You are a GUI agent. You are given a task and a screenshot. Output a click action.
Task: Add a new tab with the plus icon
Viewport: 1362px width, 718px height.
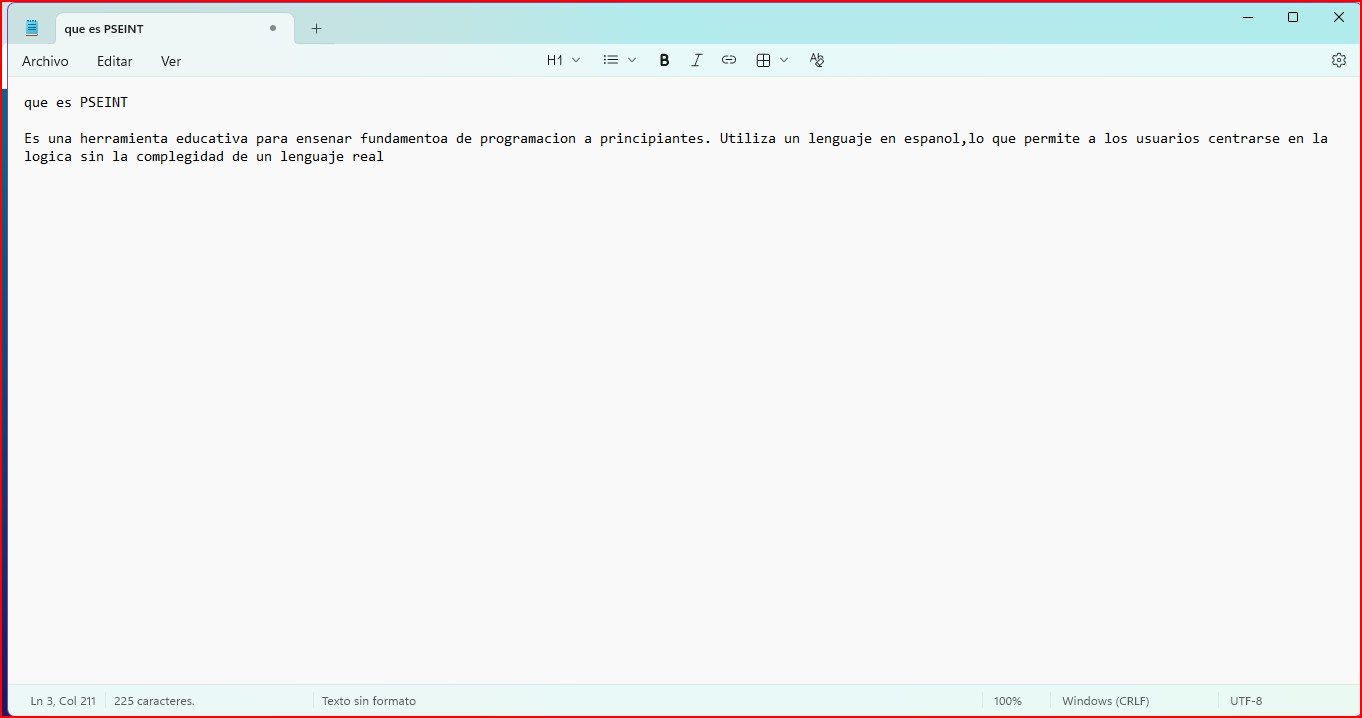(317, 29)
